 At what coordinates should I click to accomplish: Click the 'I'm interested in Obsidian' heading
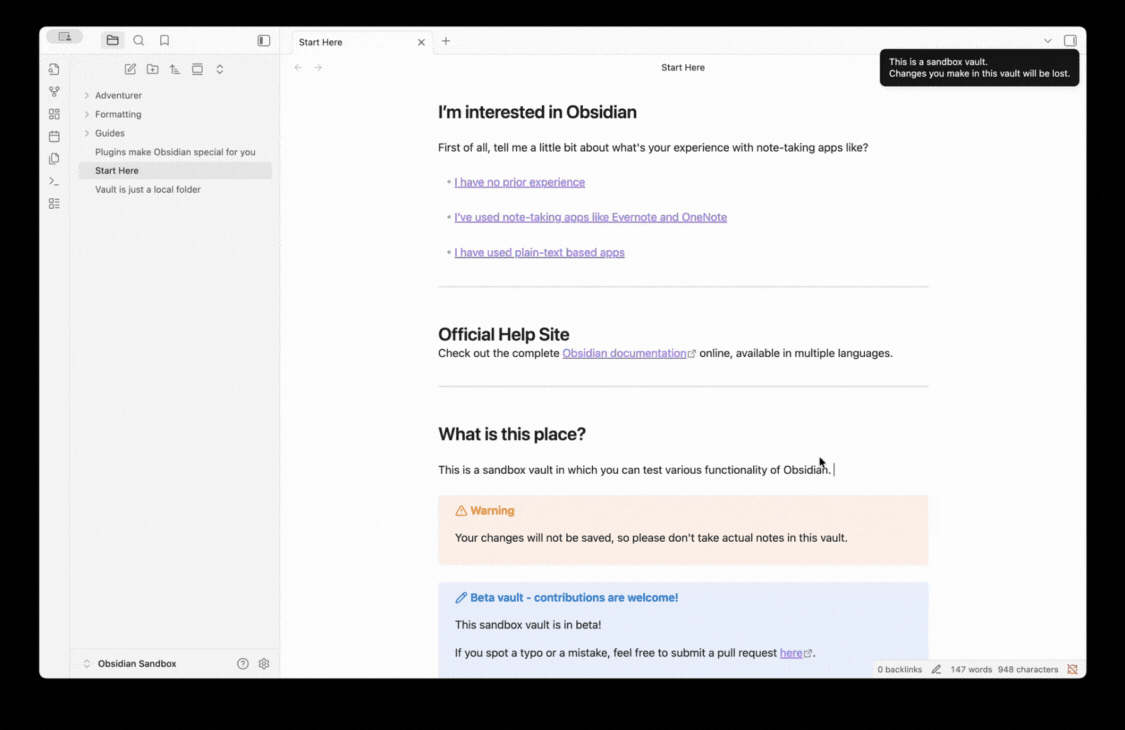tap(537, 113)
